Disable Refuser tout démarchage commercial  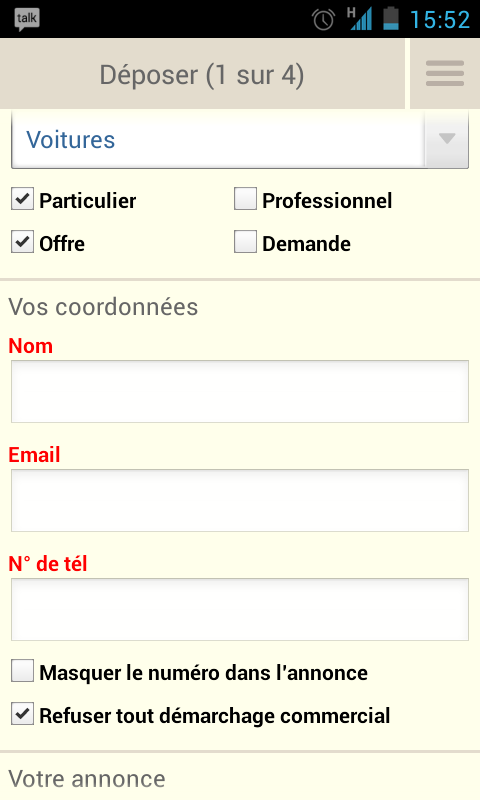22,714
